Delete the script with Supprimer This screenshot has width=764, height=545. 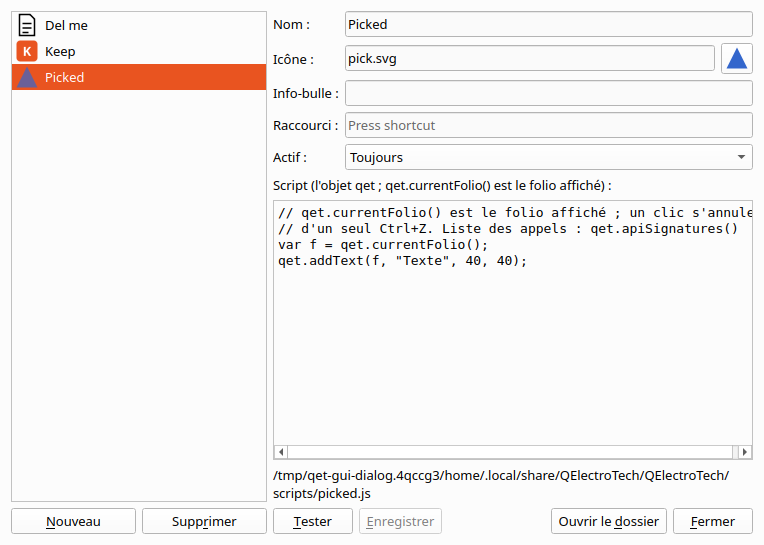pos(204,521)
